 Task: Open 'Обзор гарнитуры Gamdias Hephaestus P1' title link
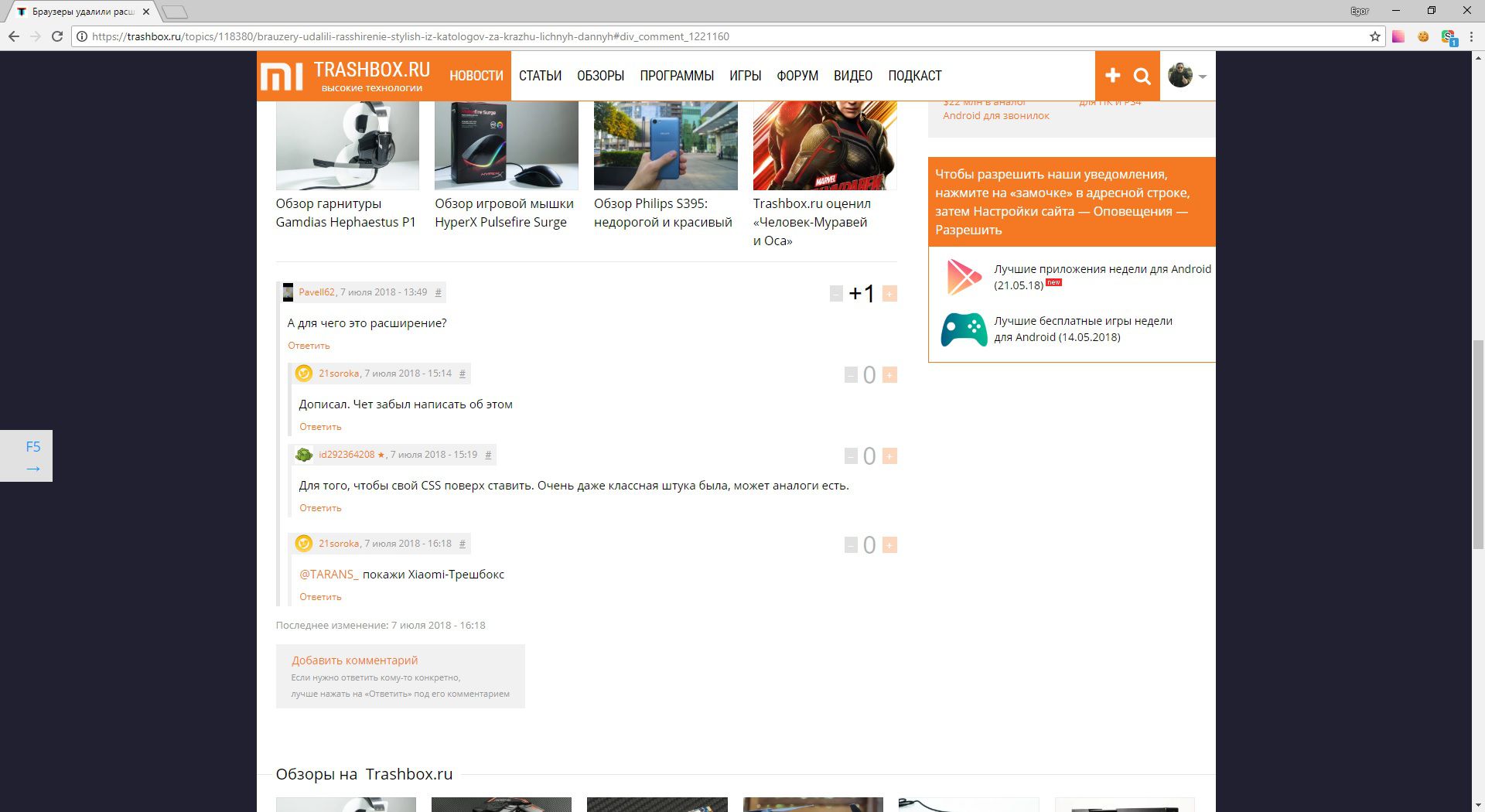(x=346, y=213)
